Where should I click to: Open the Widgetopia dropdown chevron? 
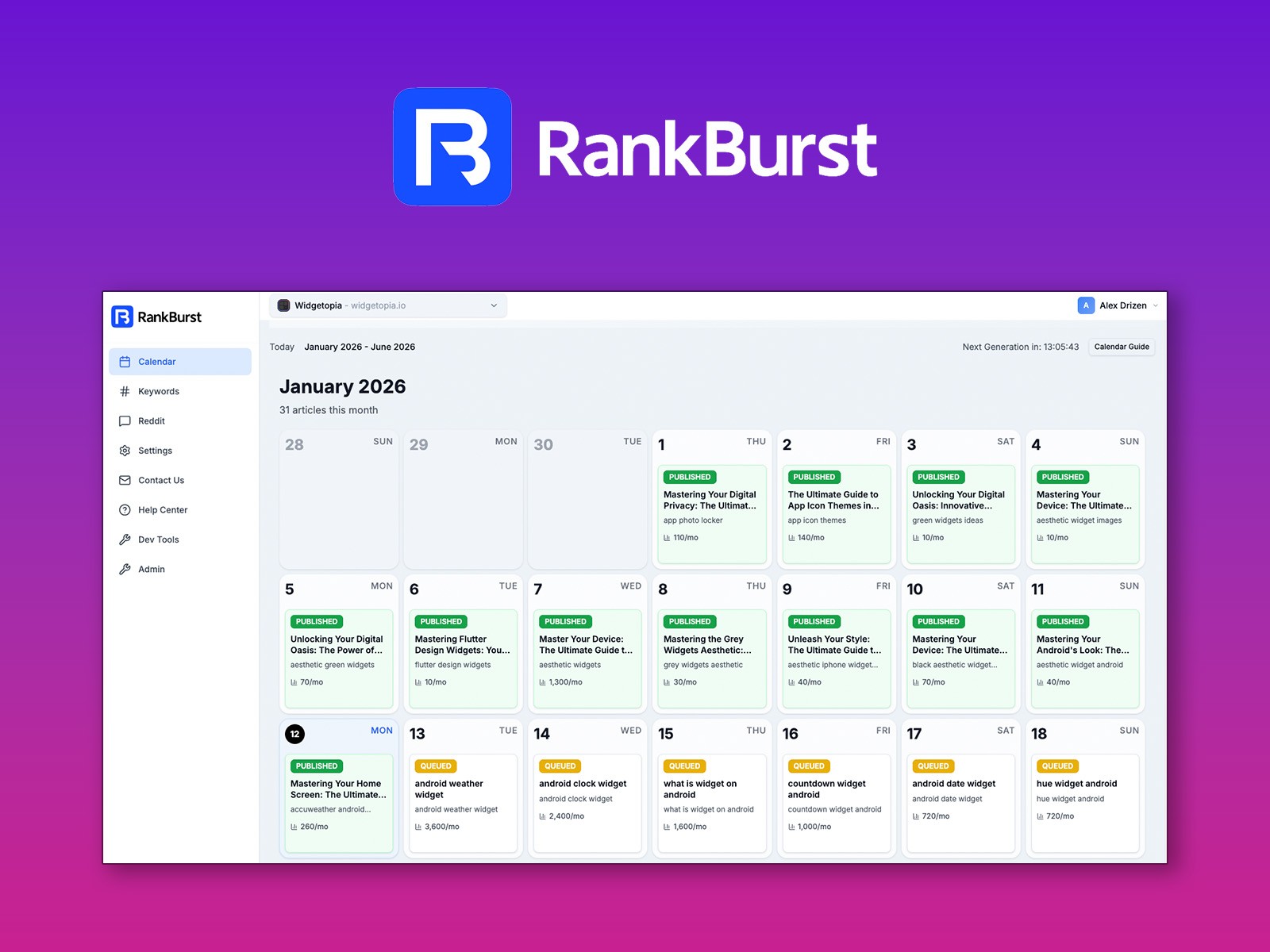point(495,305)
